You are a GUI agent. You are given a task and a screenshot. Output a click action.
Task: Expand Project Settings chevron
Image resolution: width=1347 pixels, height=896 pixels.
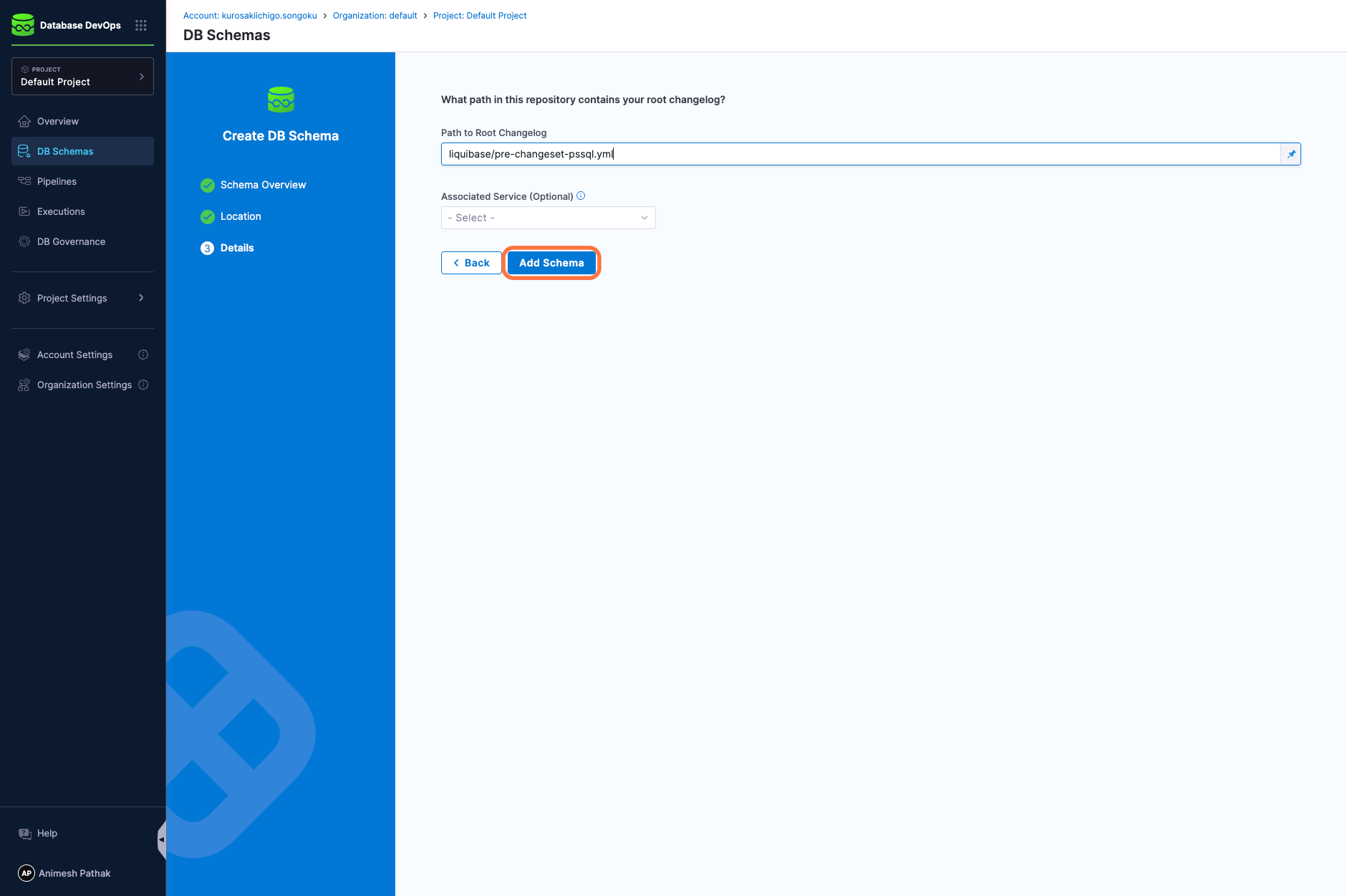141,298
